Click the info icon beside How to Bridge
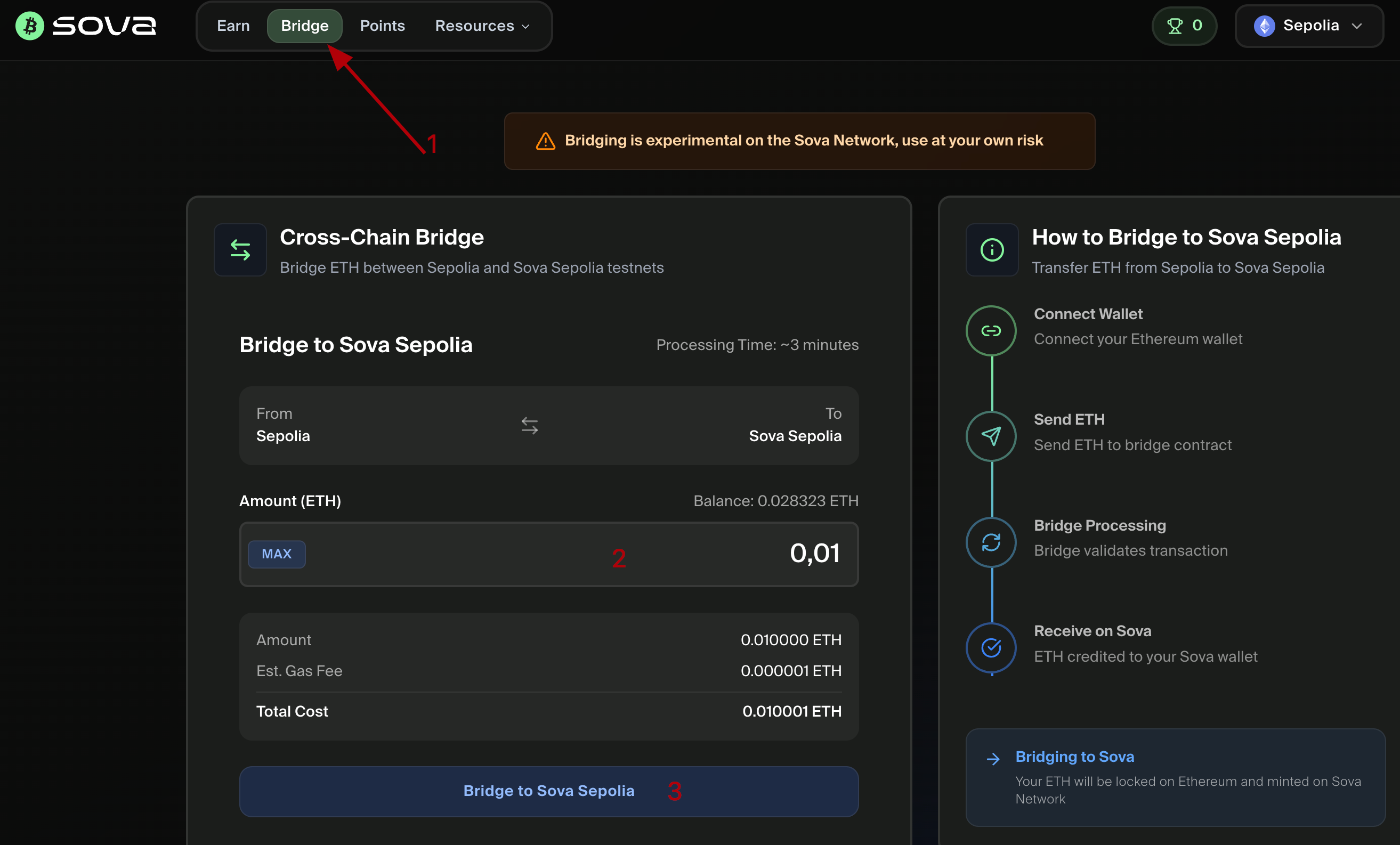 992,250
